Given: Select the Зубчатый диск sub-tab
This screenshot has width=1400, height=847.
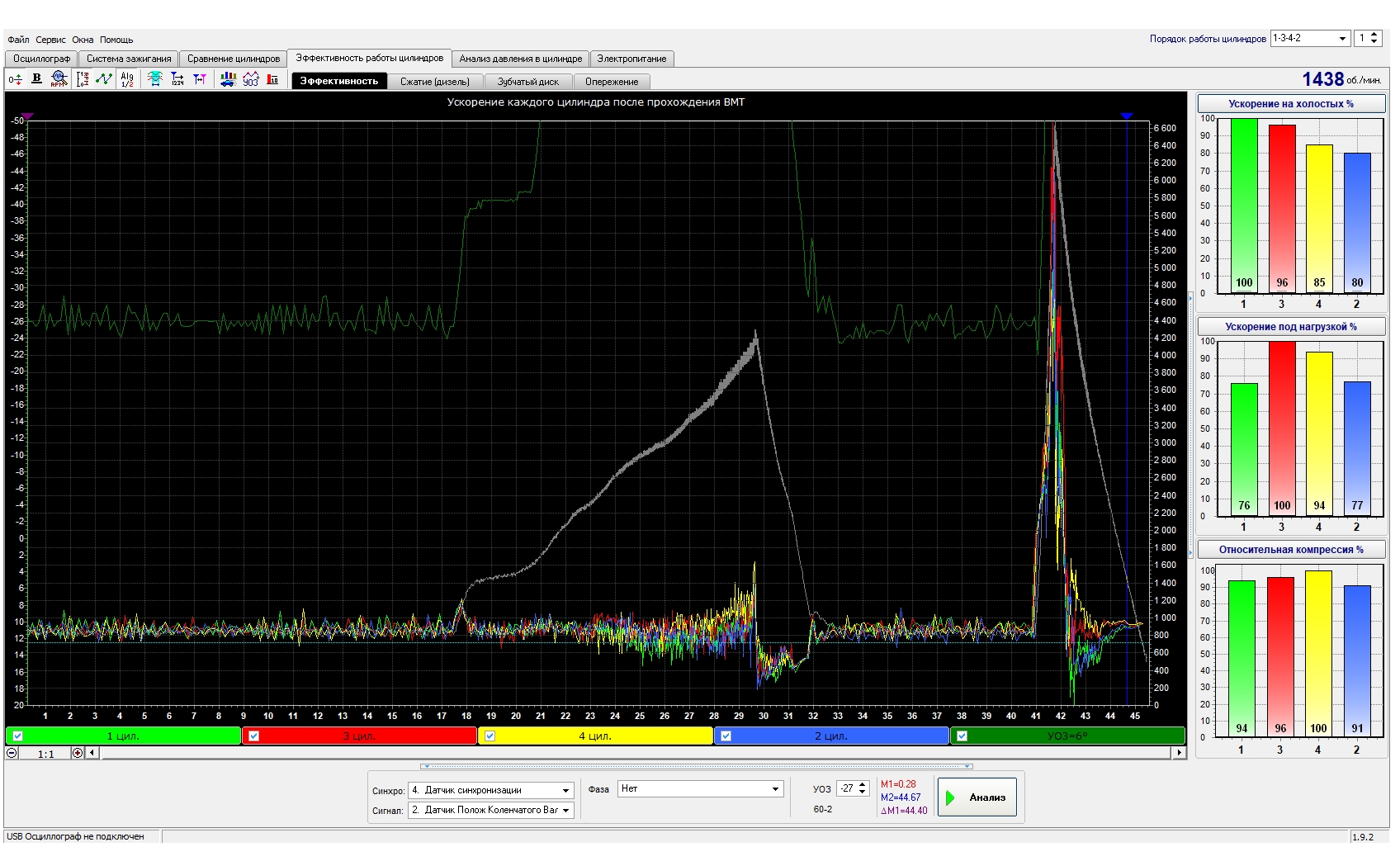Looking at the screenshot, I should (528, 81).
